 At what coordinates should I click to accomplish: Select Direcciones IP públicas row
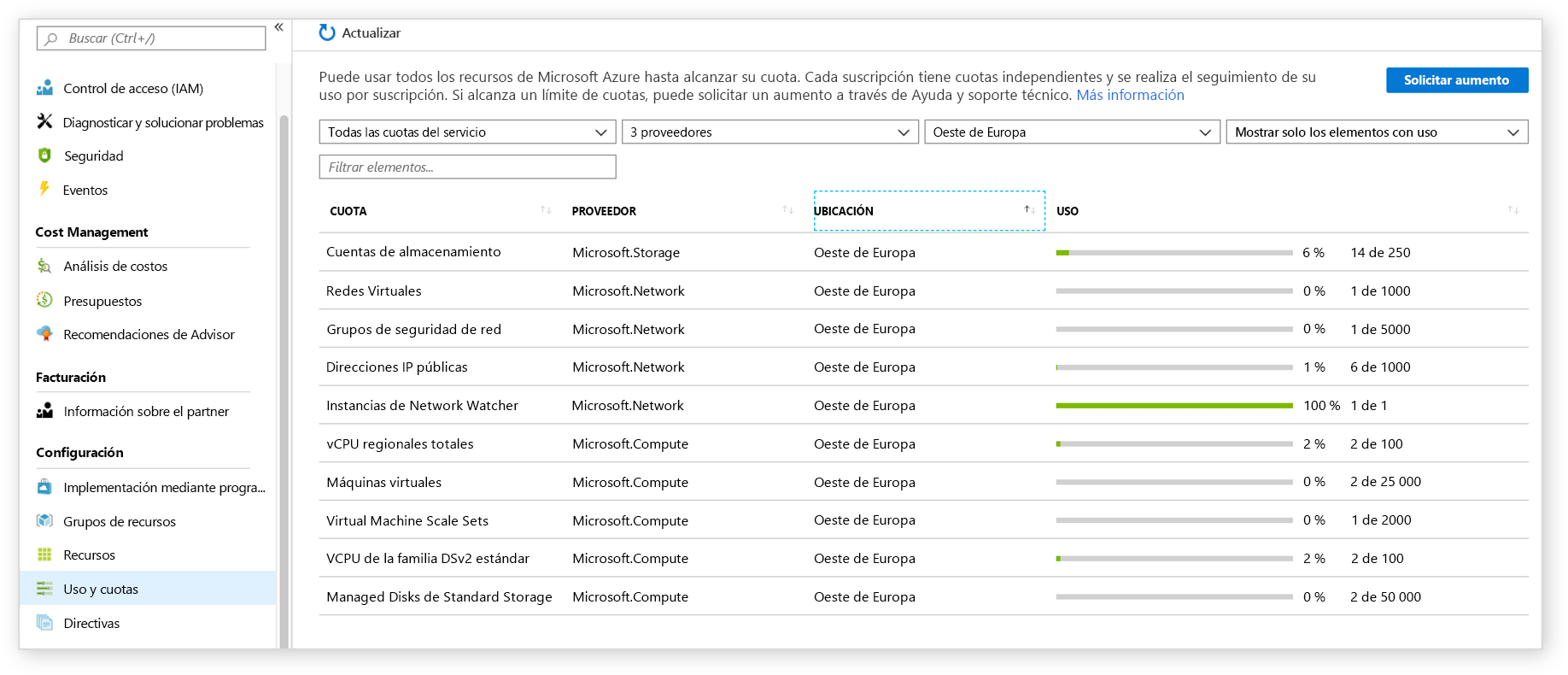point(923,367)
